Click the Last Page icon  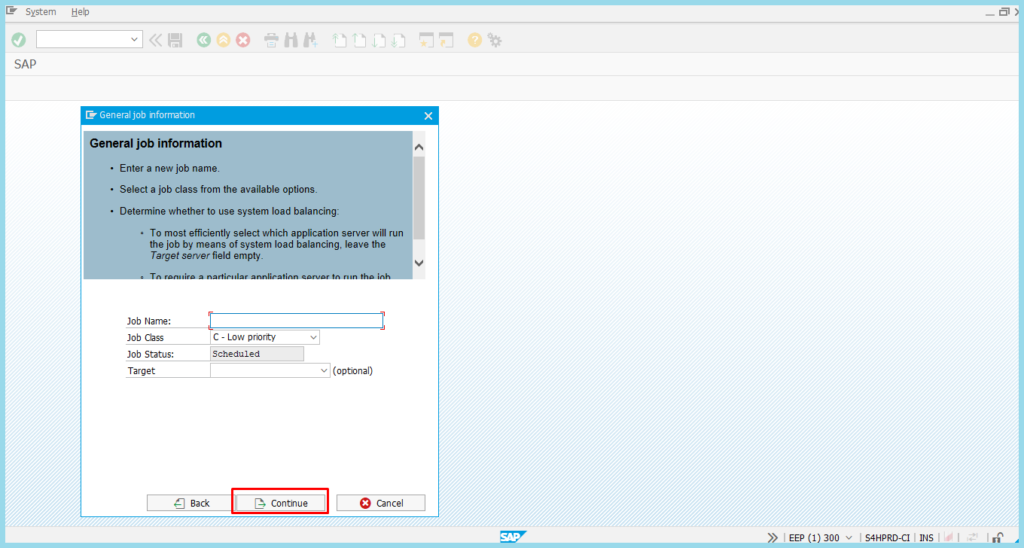398,40
